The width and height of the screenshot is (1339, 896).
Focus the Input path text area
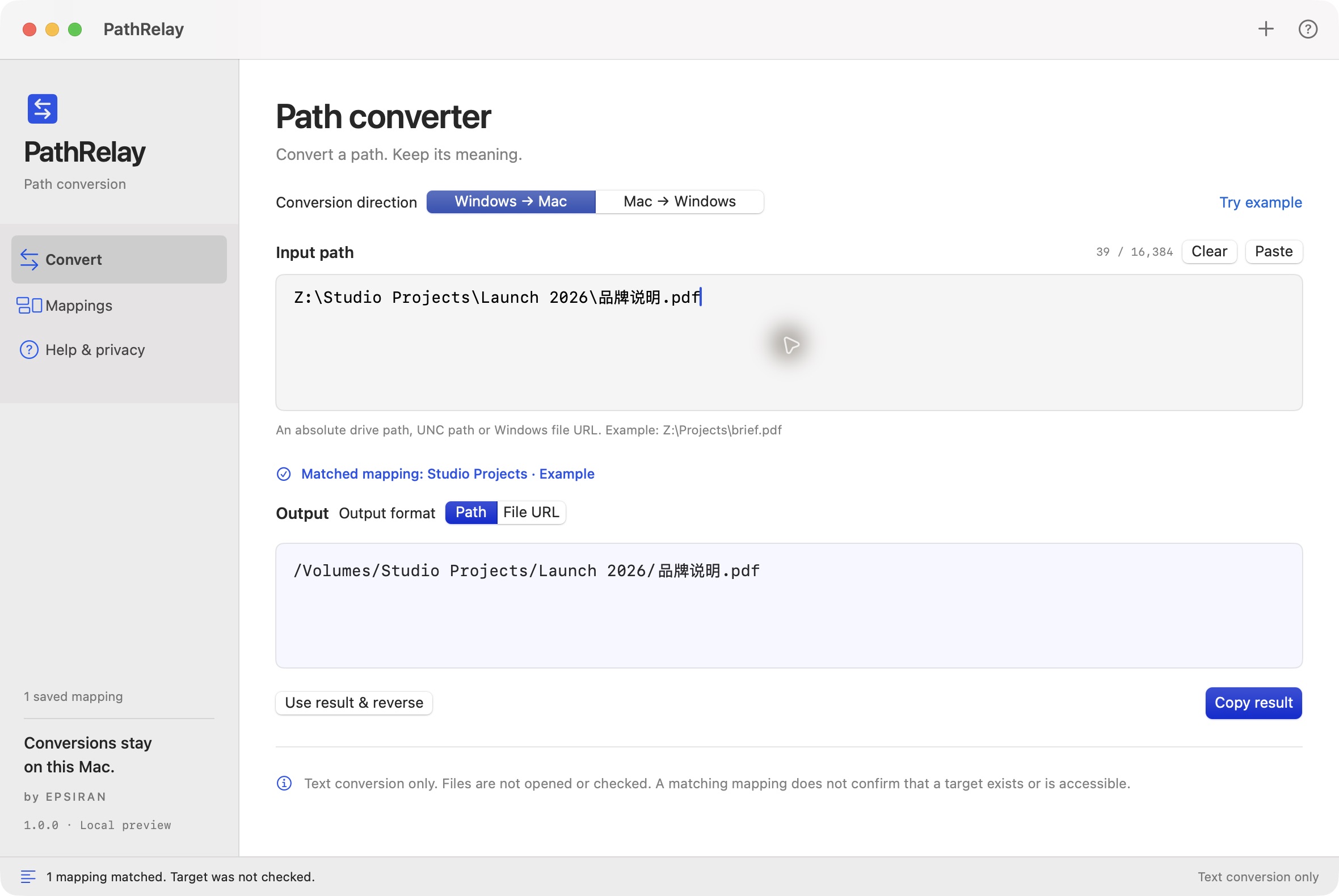tap(789, 343)
